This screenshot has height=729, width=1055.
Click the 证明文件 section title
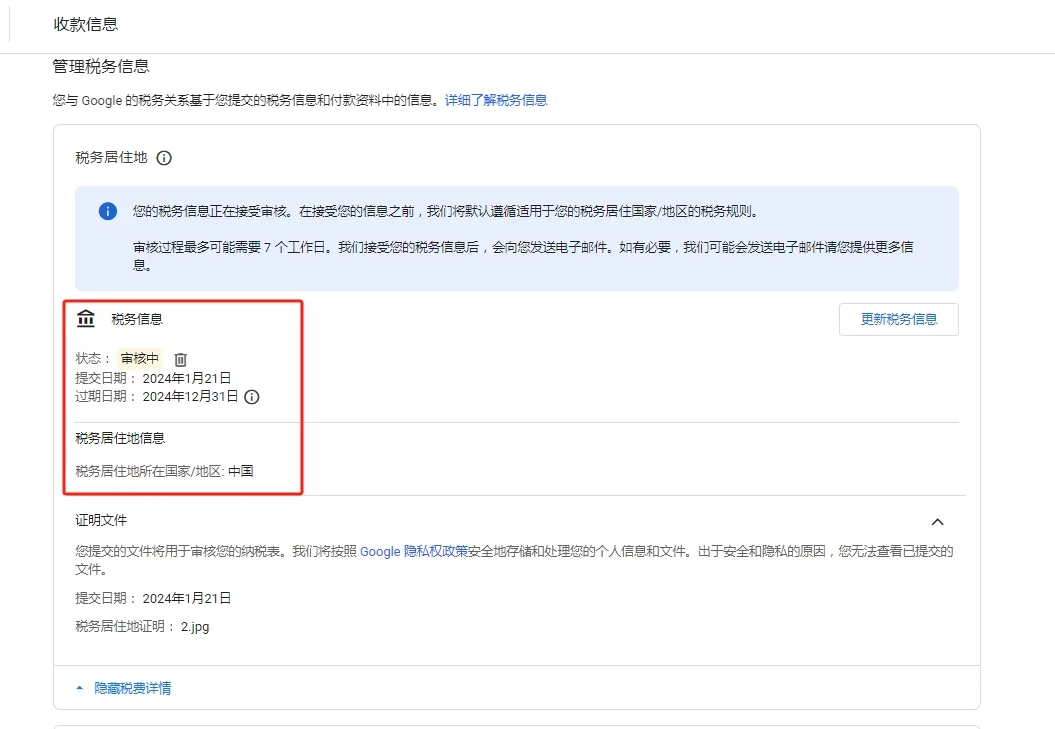pyautogui.click(x=101, y=520)
